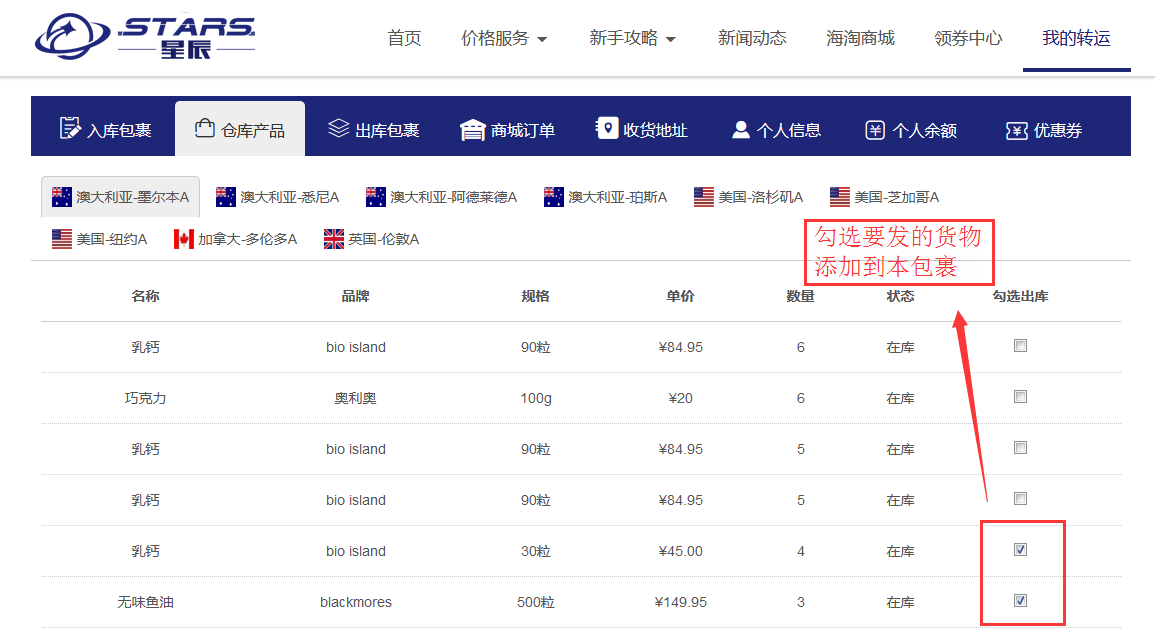The height and width of the screenshot is (636, 1155).
Task: Click the 商城订单 shop icon
Action: click(x=472, y=130)
